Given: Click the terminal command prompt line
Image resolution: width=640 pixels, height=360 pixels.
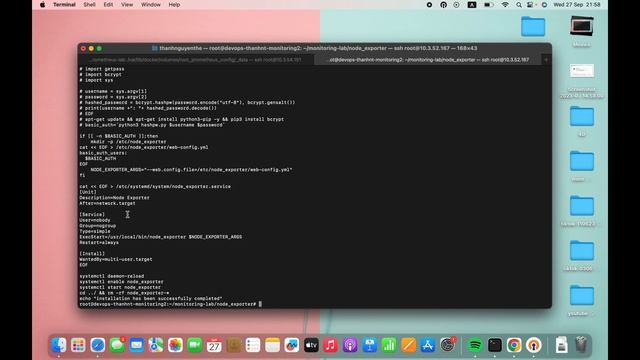Looking at the screenshot, I should click(x=171, y=304).
